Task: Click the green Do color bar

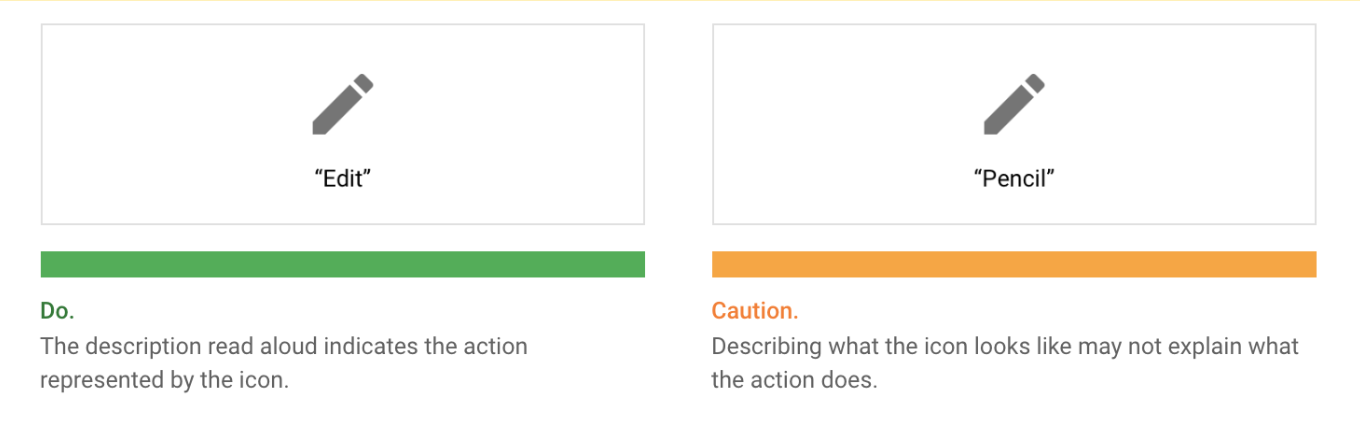Action: pyautogui.click(x=343, y=264)
